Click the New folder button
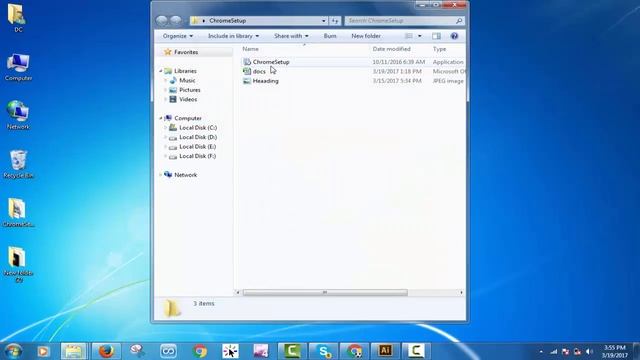Screen dimensions: 640x360 click(366, 36)
